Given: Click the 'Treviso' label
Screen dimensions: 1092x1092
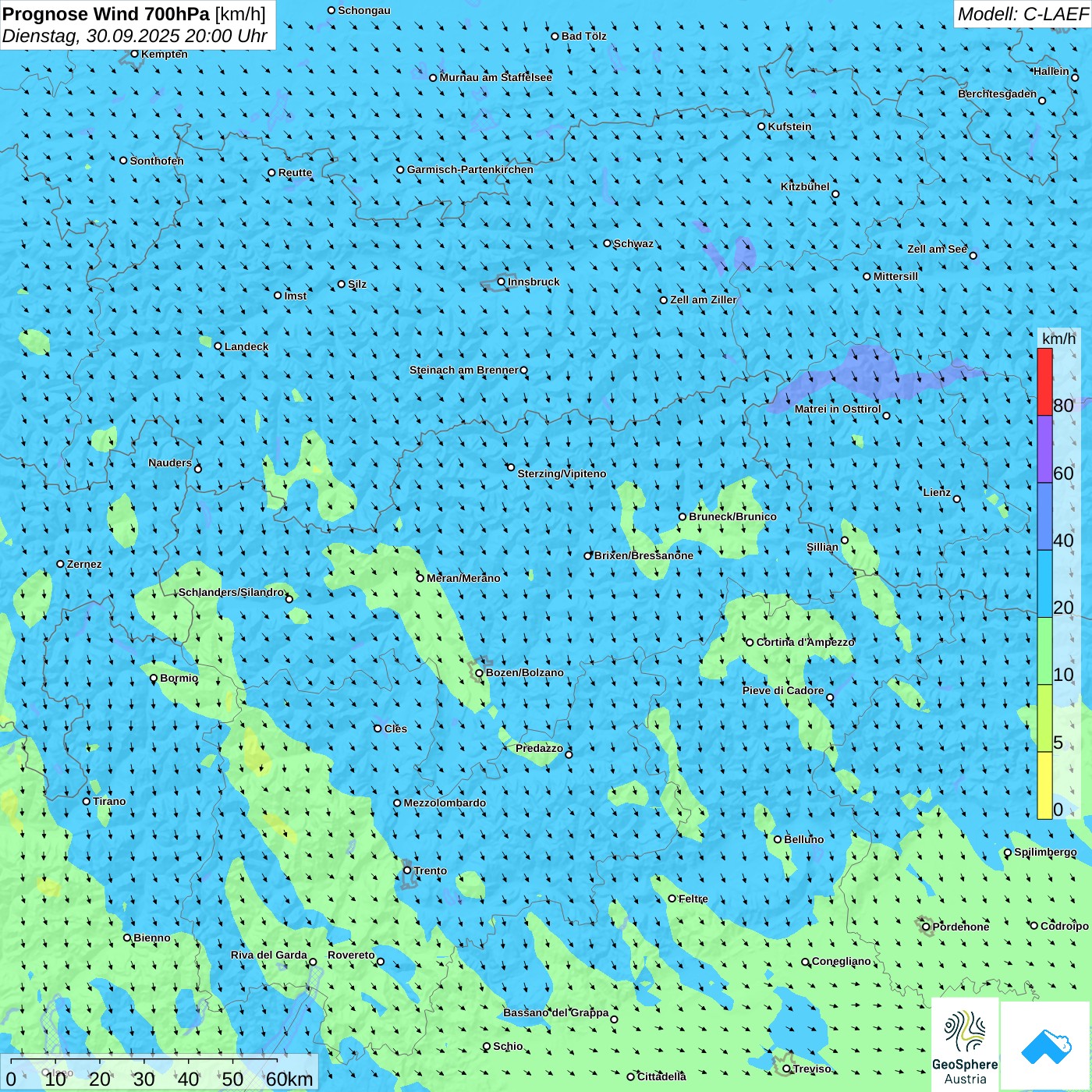Looking at the screenshot, I should coord(812,1069).
